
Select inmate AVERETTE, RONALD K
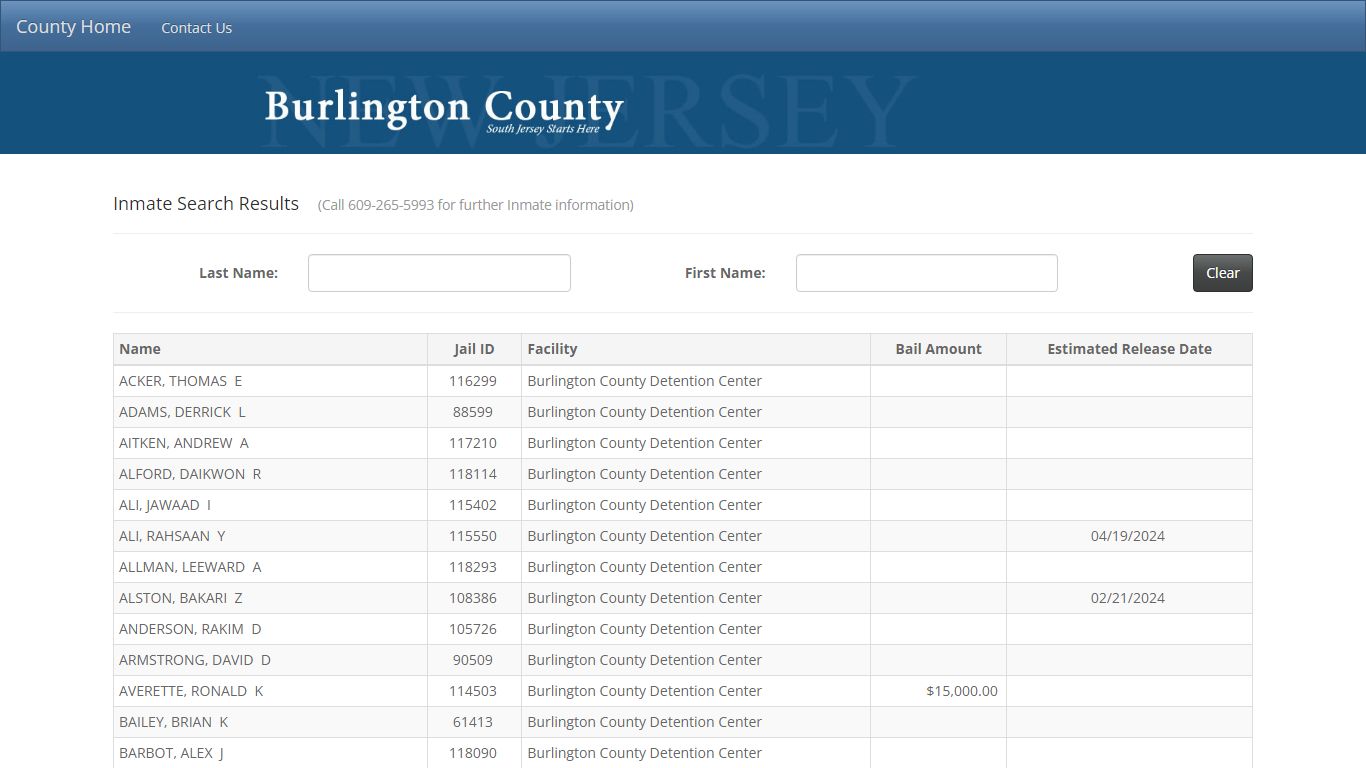[x=191, y=691]
